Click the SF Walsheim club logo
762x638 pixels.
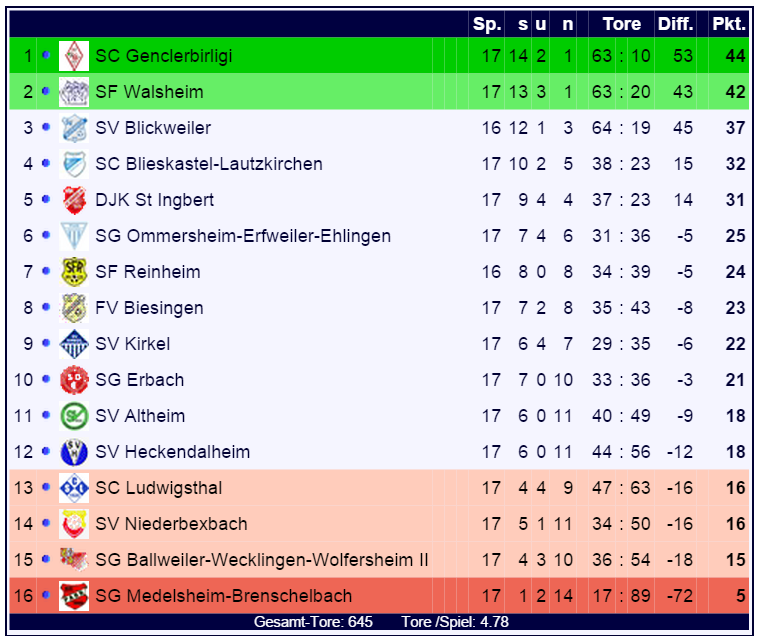pos(74,92)
